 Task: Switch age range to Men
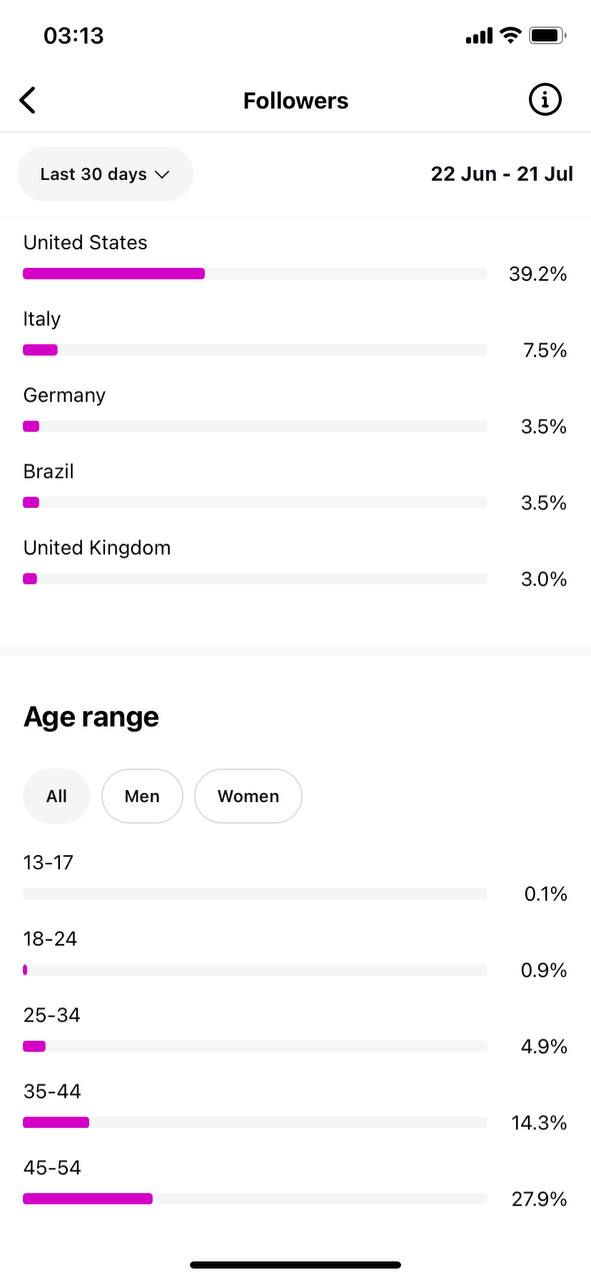142,796
